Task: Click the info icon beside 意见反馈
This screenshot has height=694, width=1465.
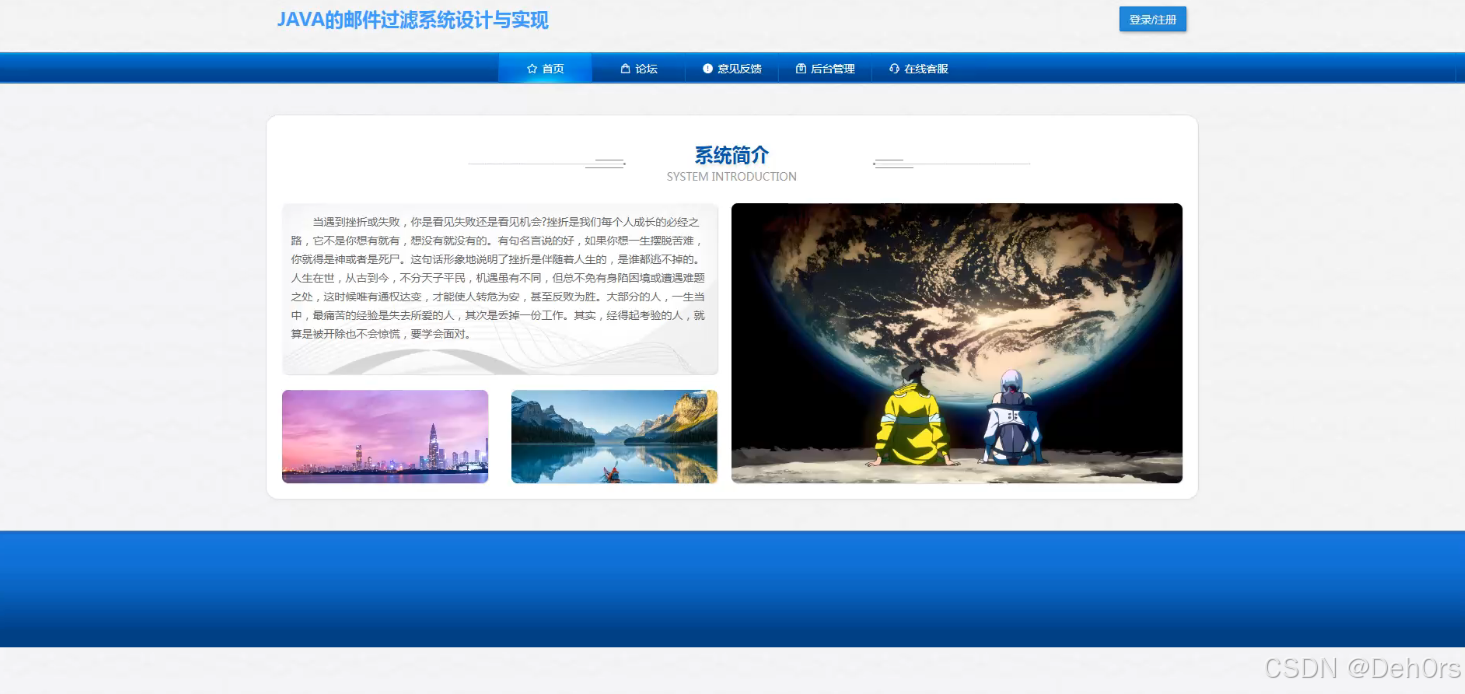Action: [708, 69]
